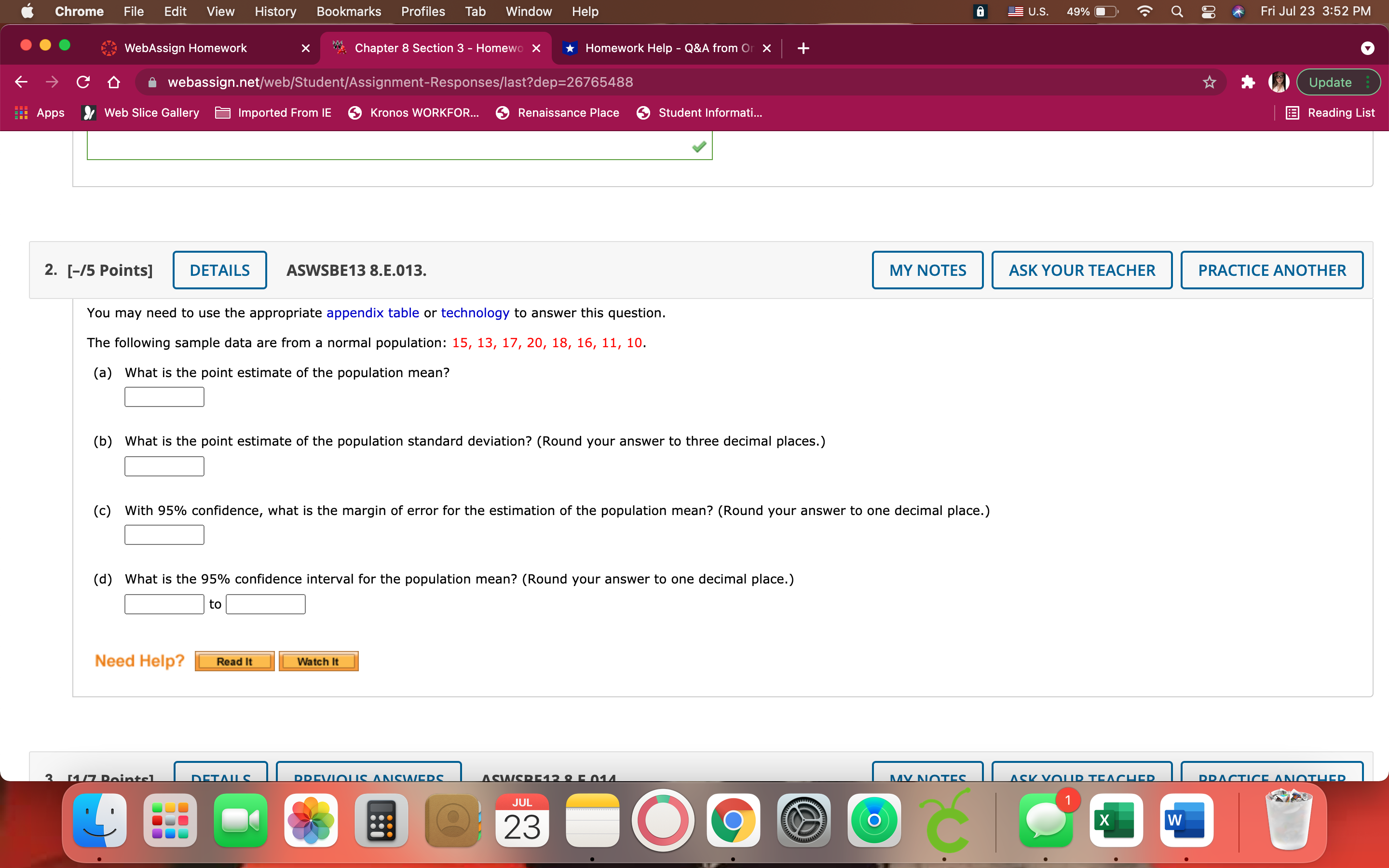Open the Calculator from the Dock
The image size is (1389, 868).
(381, 820)
